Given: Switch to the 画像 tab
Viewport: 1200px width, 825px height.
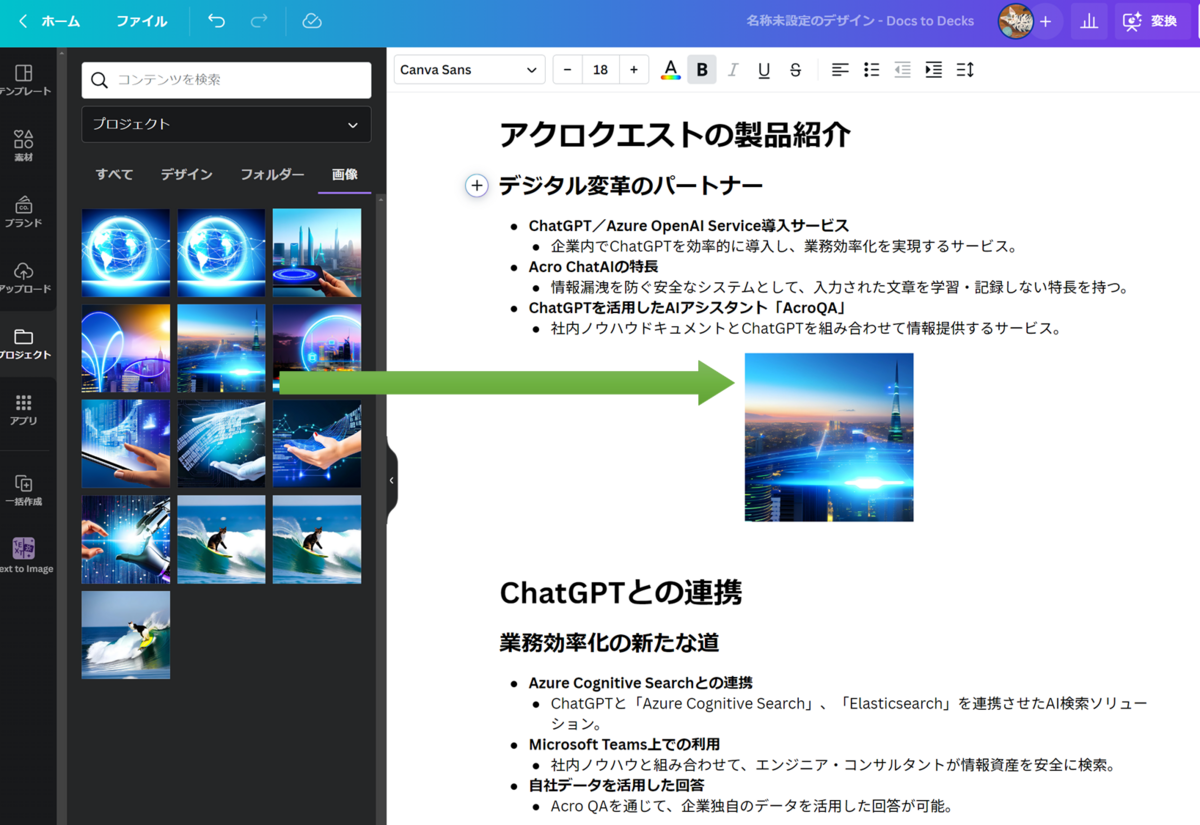Looking at the screenshot, I should click(344, 174).
